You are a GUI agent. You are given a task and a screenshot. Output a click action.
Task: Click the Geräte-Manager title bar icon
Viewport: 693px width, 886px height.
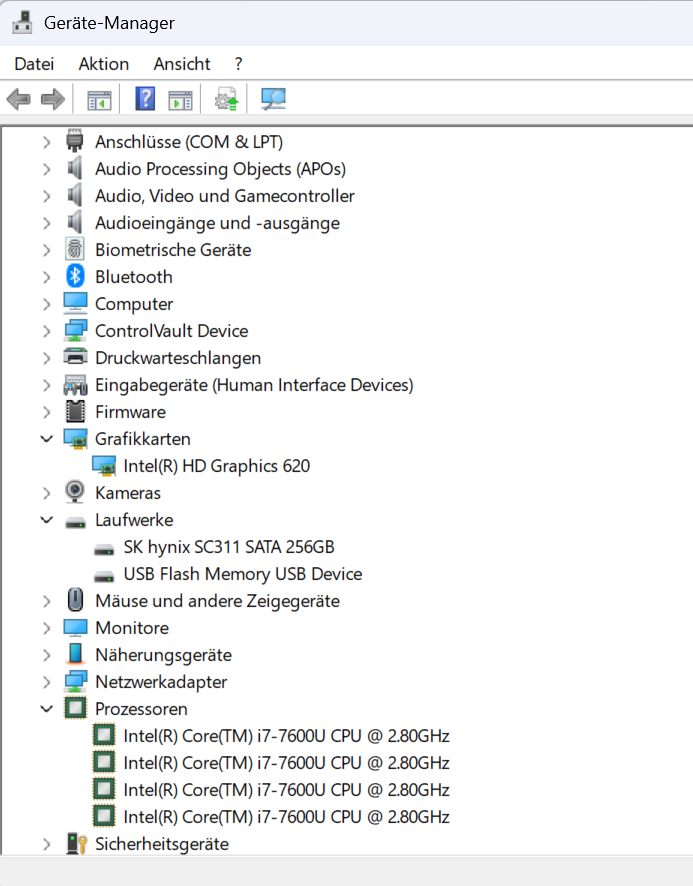[x=22, y=22]
